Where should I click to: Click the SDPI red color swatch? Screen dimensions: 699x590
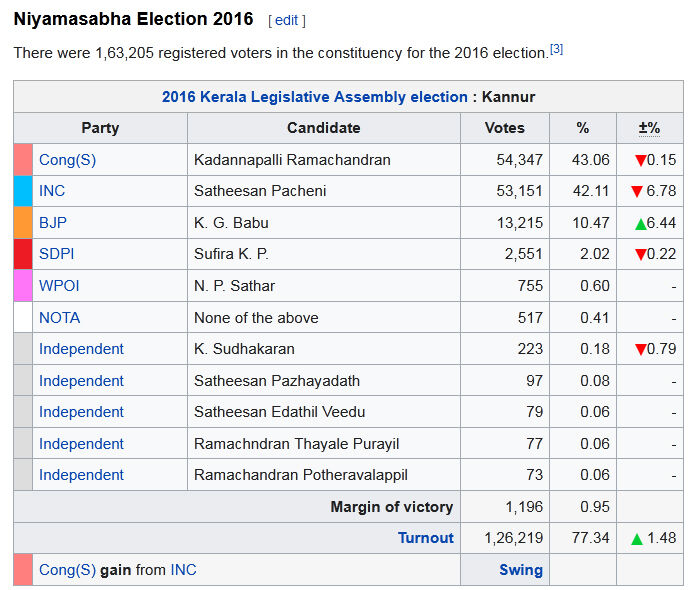tap(23, 254)
